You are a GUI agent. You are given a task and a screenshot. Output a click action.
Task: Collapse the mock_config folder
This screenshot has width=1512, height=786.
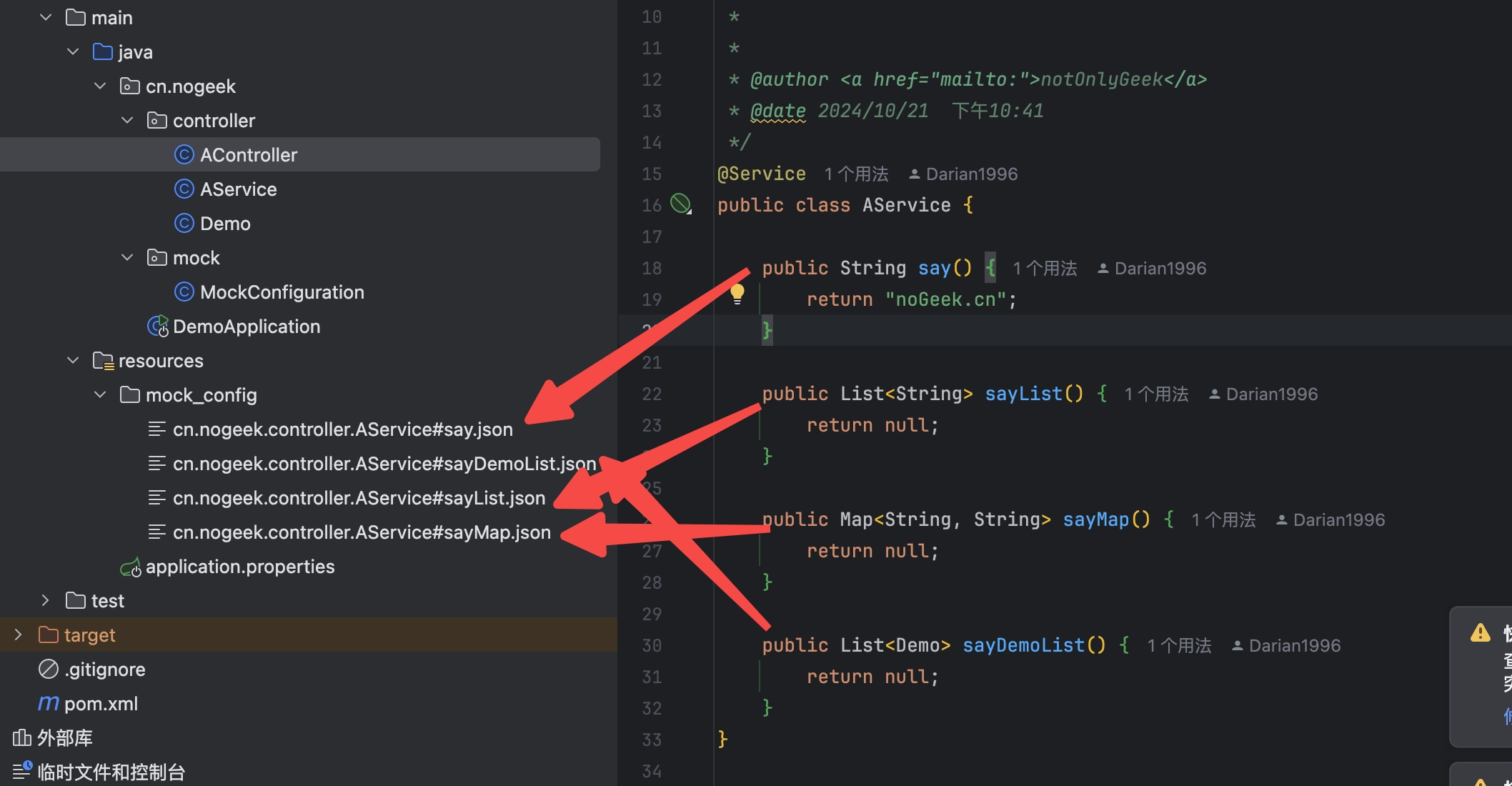(100, 395)
